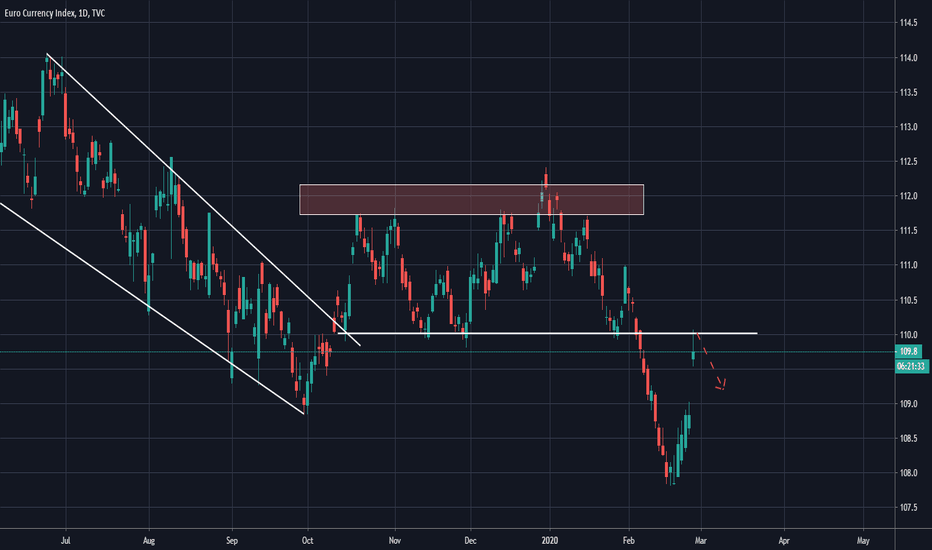Click the 110.5 price axis label
The image size is (932, 550).
coord(908,300)
